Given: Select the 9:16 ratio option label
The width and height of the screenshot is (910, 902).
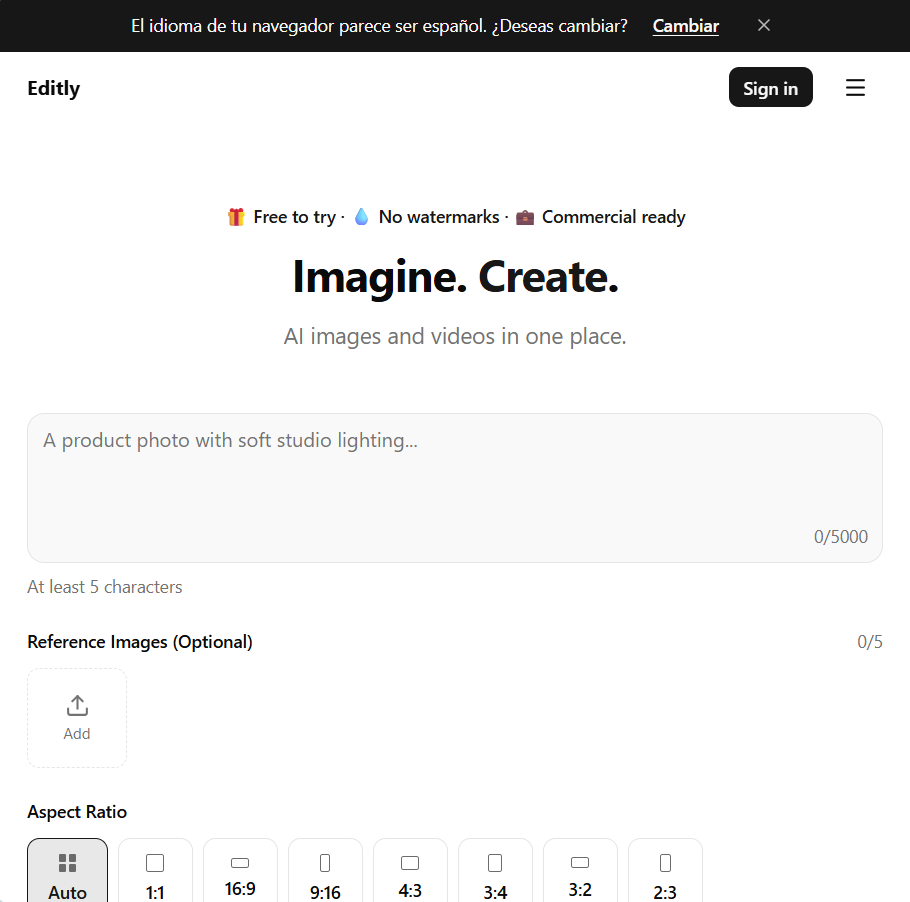Looking at the screenshot, I should tap(325, 892).
